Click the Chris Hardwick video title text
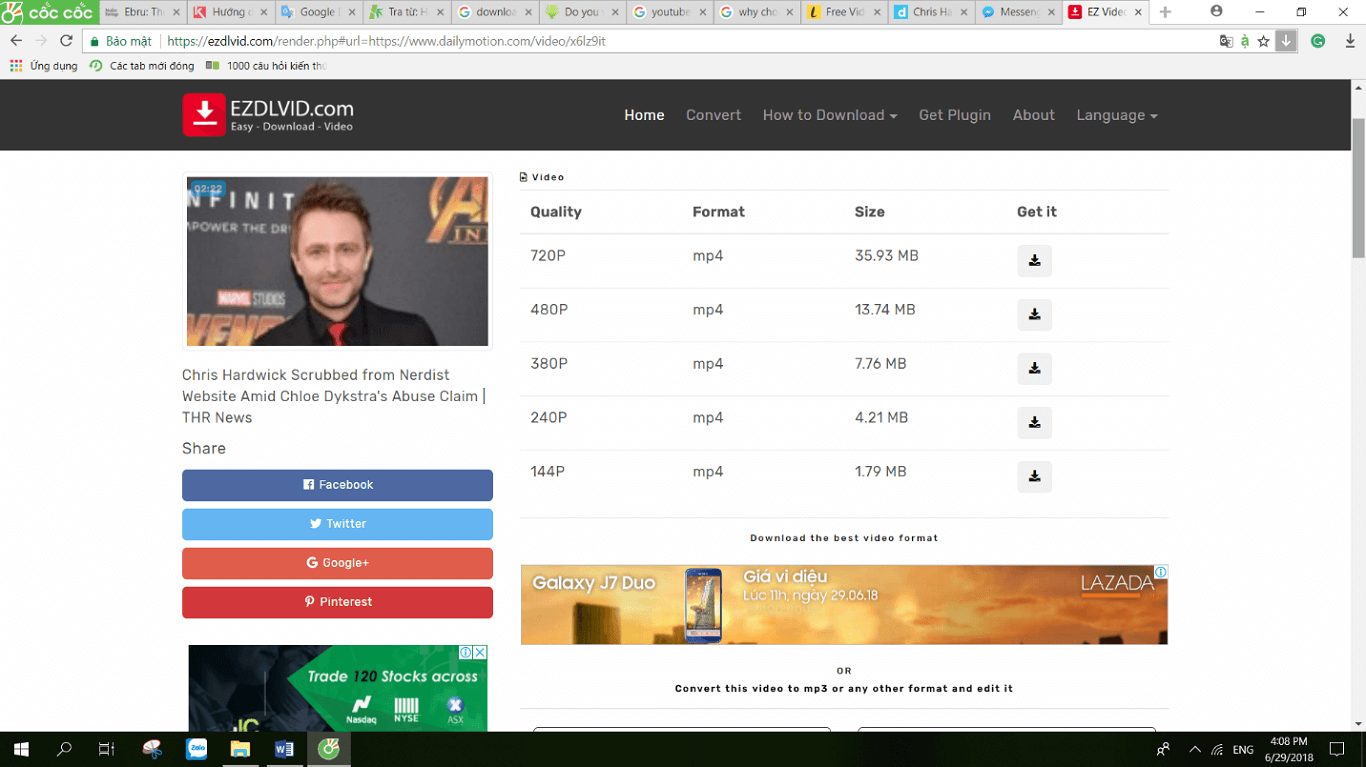 pyautogui.click(x=334, y=396)
